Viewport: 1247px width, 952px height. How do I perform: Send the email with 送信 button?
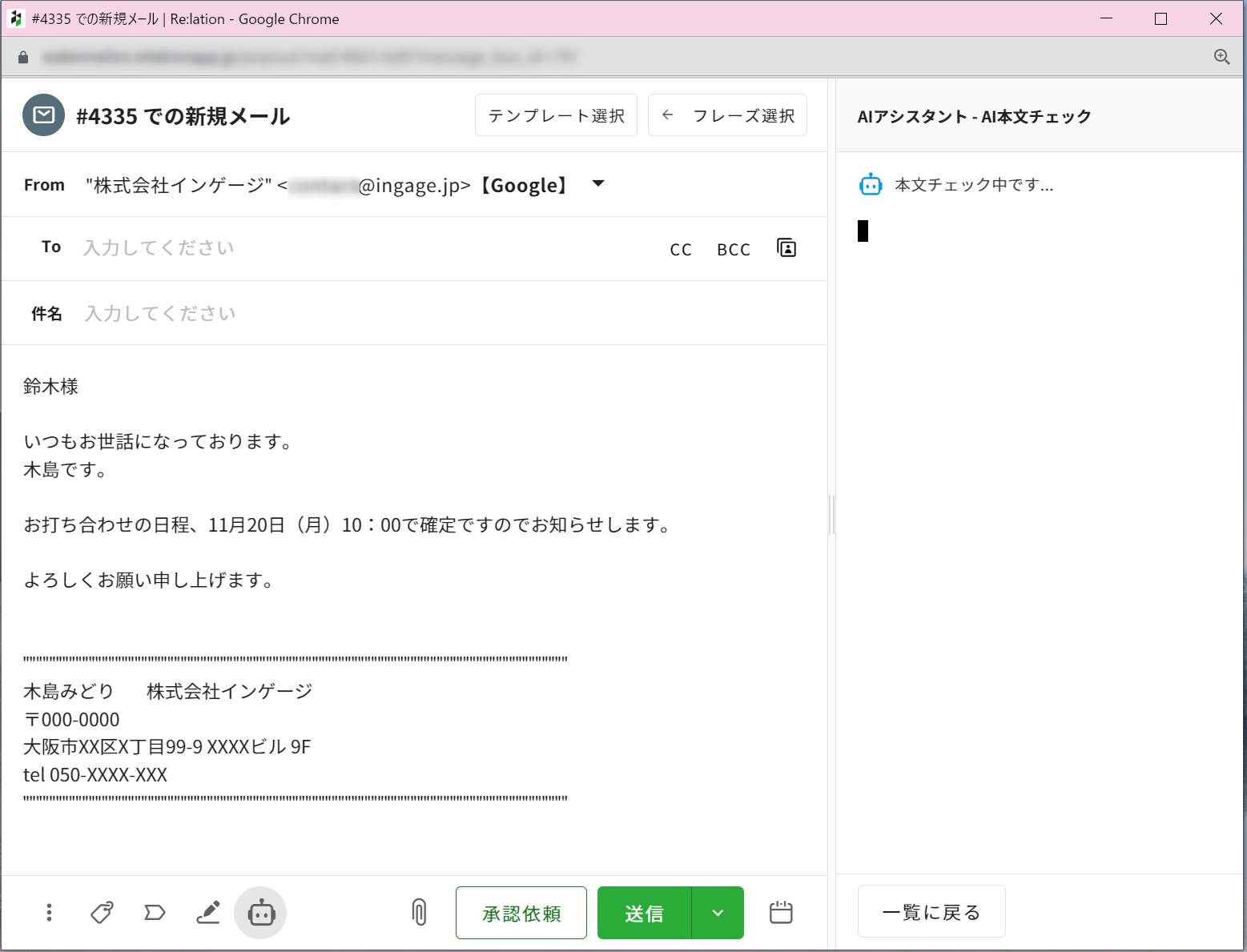pyautogui.click(x=644, y=913)
